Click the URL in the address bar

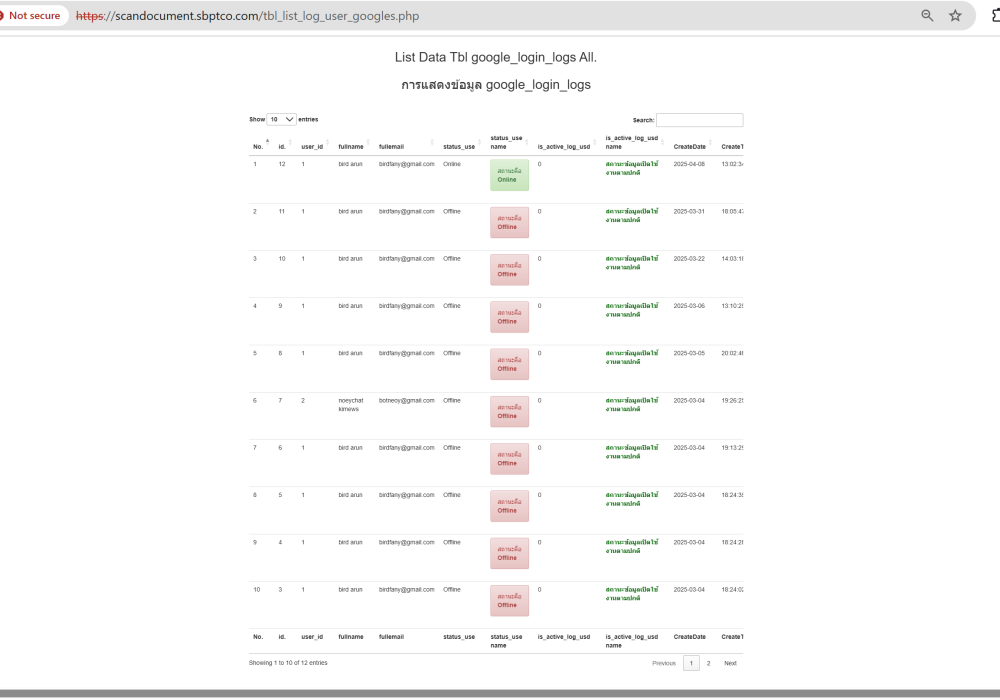coord(248,16)
